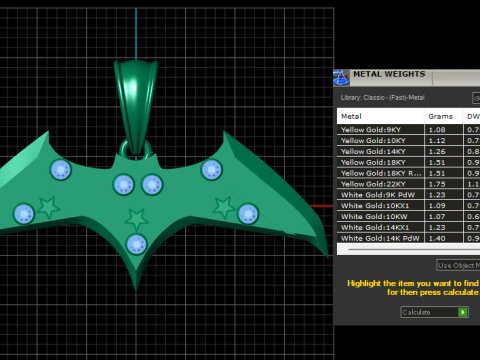Click the Use Object button

pyautogui.click(x=458, y=265)
